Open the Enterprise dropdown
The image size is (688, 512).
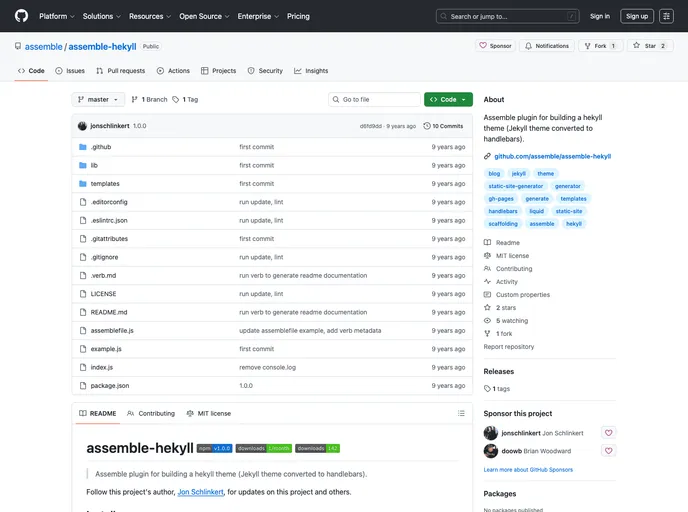(x=258, y=16)
